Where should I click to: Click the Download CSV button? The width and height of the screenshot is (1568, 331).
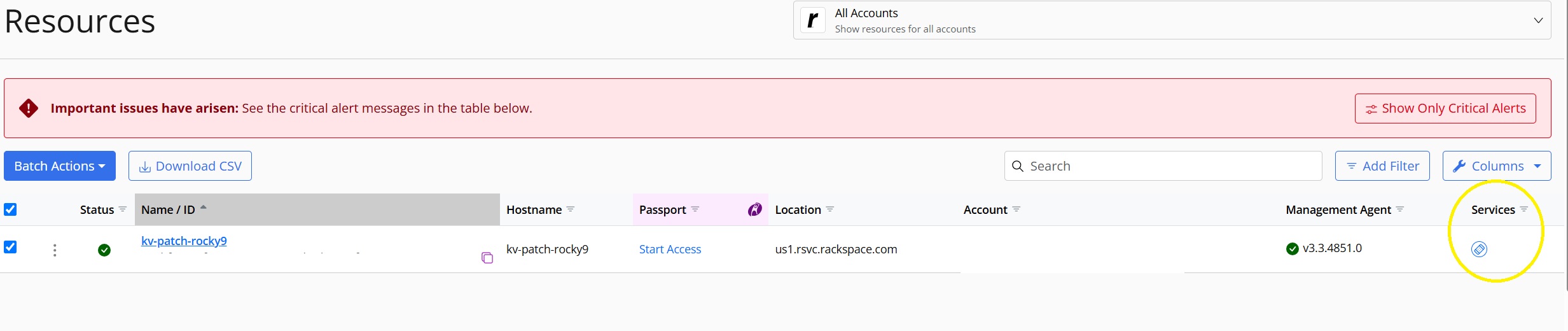tap(190, 166)
